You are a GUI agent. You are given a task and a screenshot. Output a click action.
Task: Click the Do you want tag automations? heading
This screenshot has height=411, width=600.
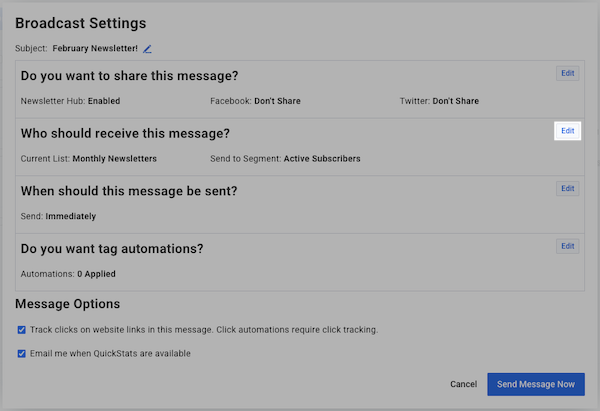point(112,249)
